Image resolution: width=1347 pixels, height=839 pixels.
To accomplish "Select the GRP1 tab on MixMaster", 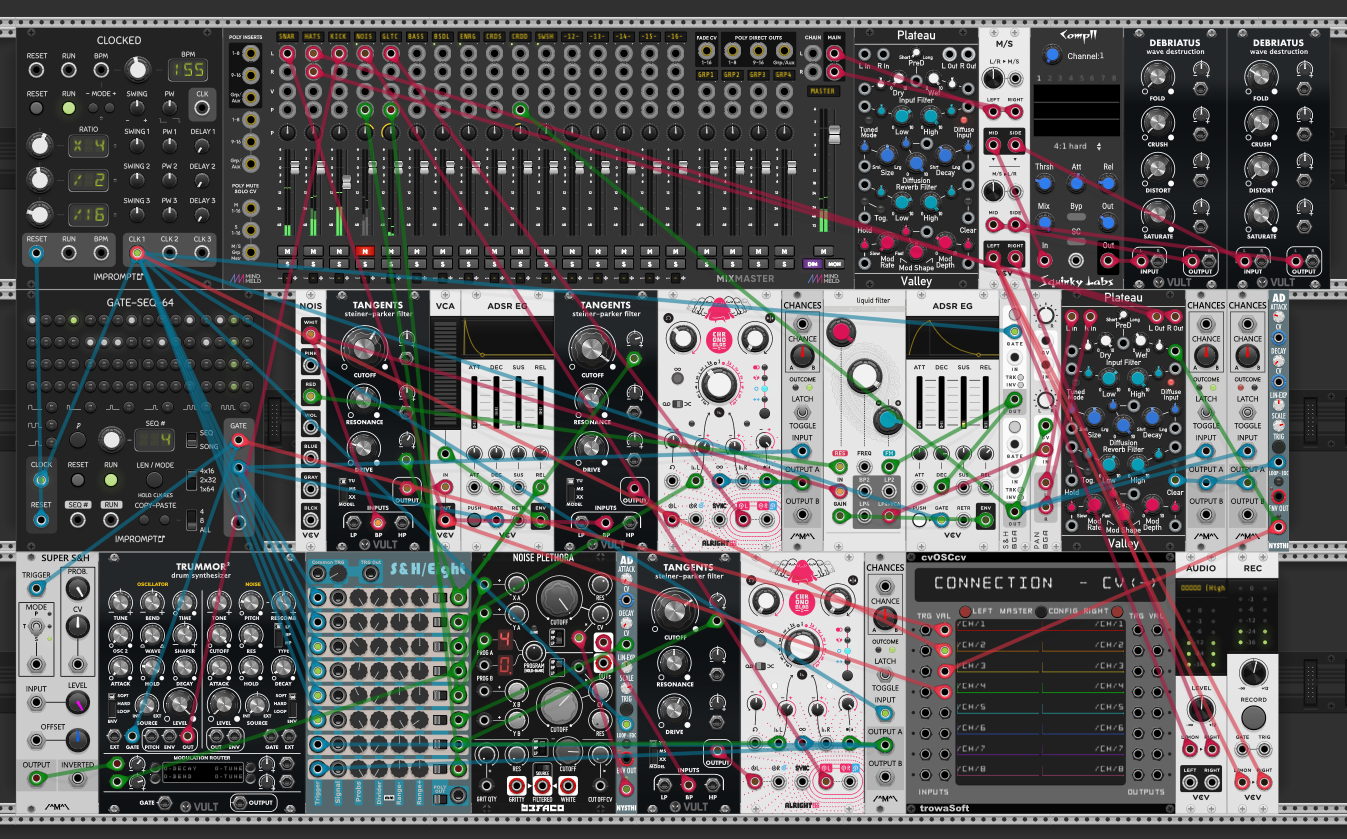I will click(x=706, y=74).
